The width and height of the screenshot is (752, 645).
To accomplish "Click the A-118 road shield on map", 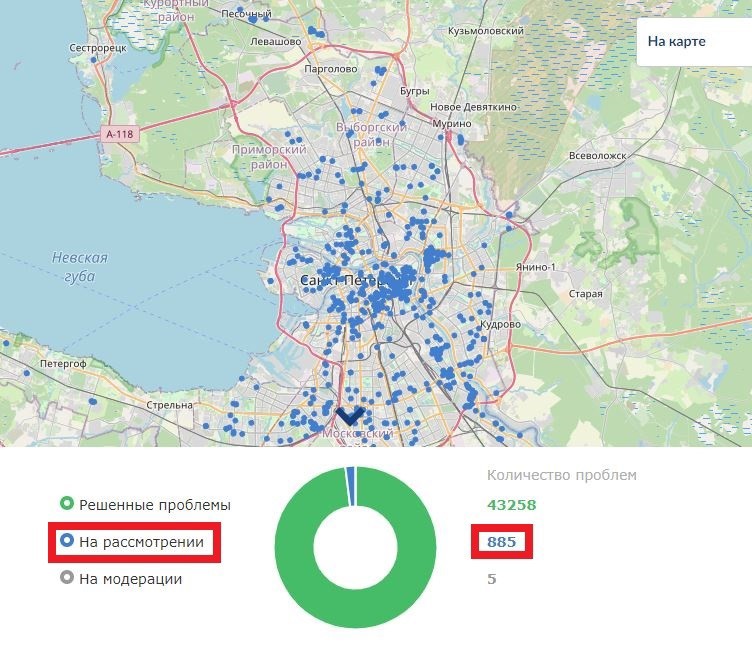I will [x=118, y=133].
